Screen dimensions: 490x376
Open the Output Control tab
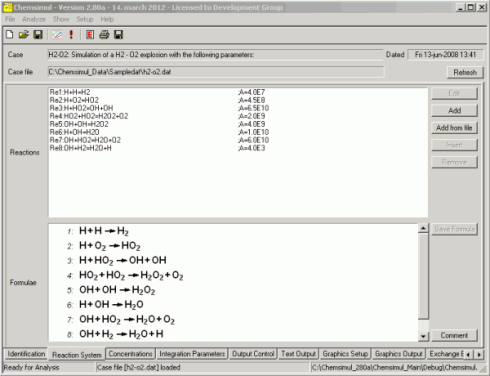click(x=253, y=354)
